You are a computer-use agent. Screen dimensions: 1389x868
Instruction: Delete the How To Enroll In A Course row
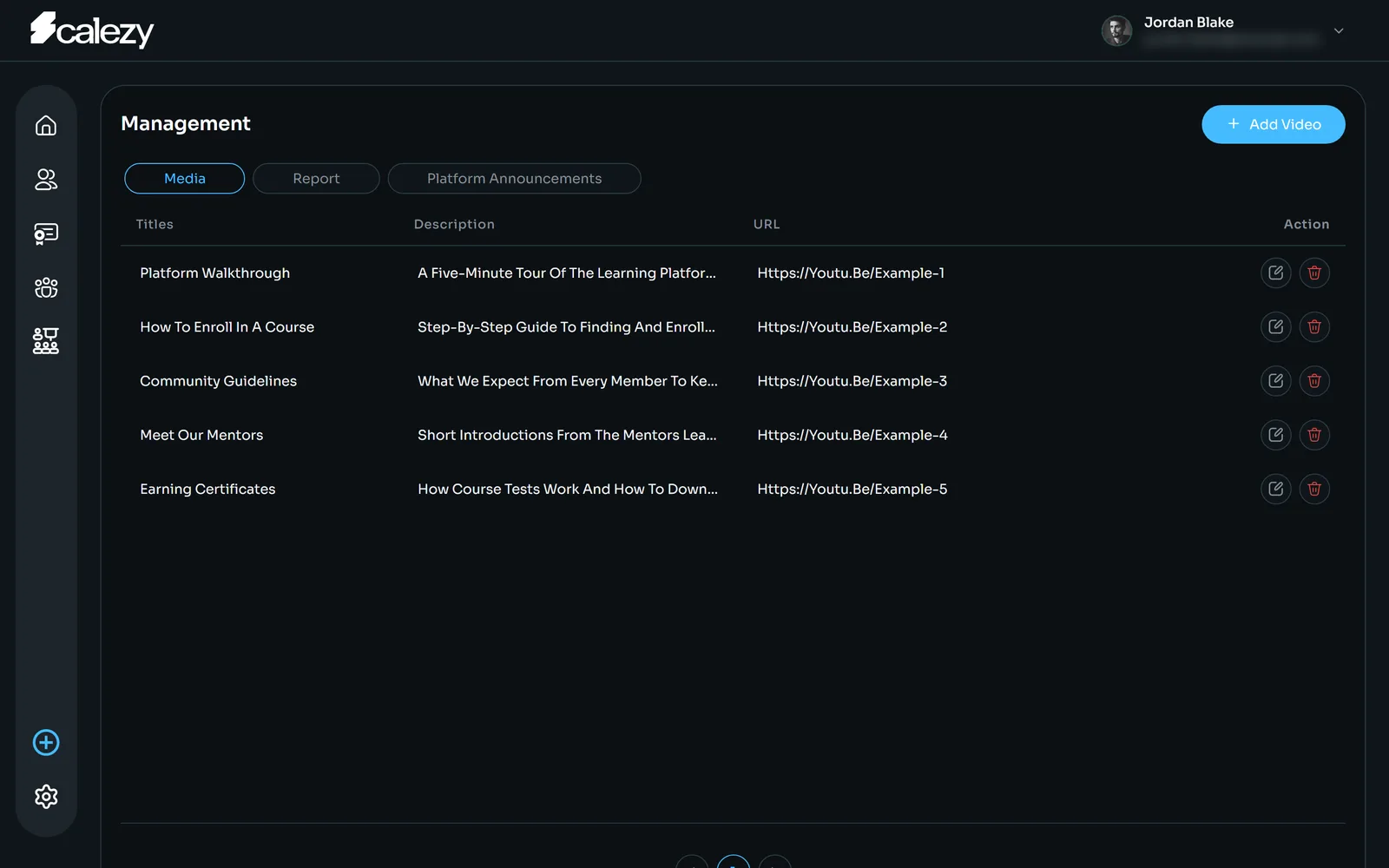coord(1314,326)
